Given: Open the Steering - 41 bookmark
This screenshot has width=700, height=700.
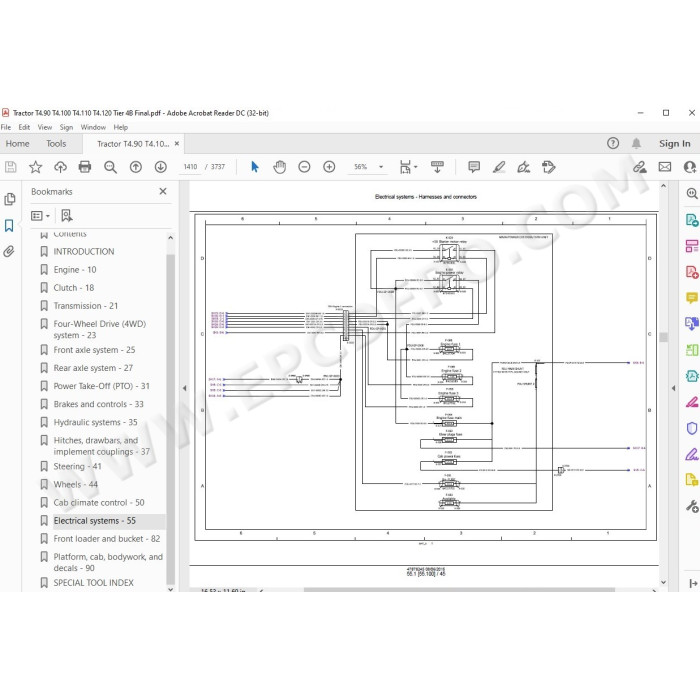Looking at the screenshot, I should pyautogui.click(x=78, y=467).
